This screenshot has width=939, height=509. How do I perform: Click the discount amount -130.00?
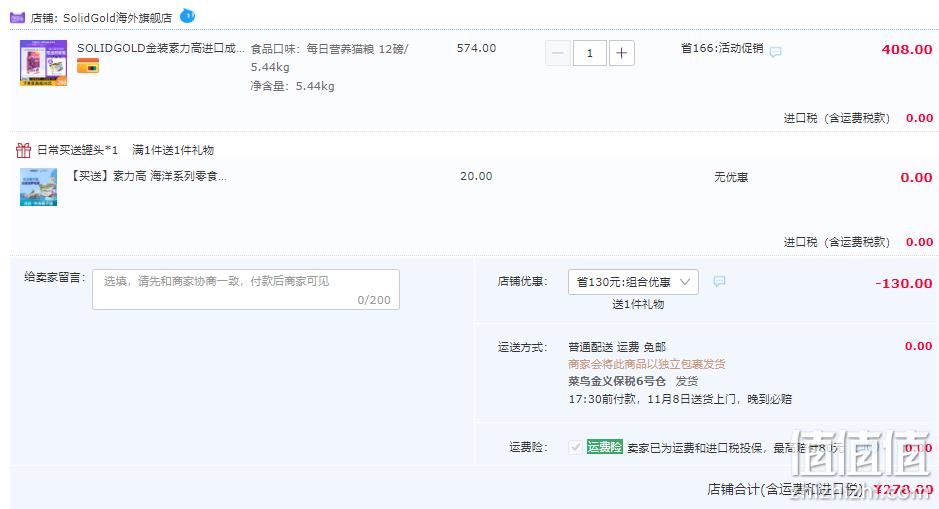904,283
